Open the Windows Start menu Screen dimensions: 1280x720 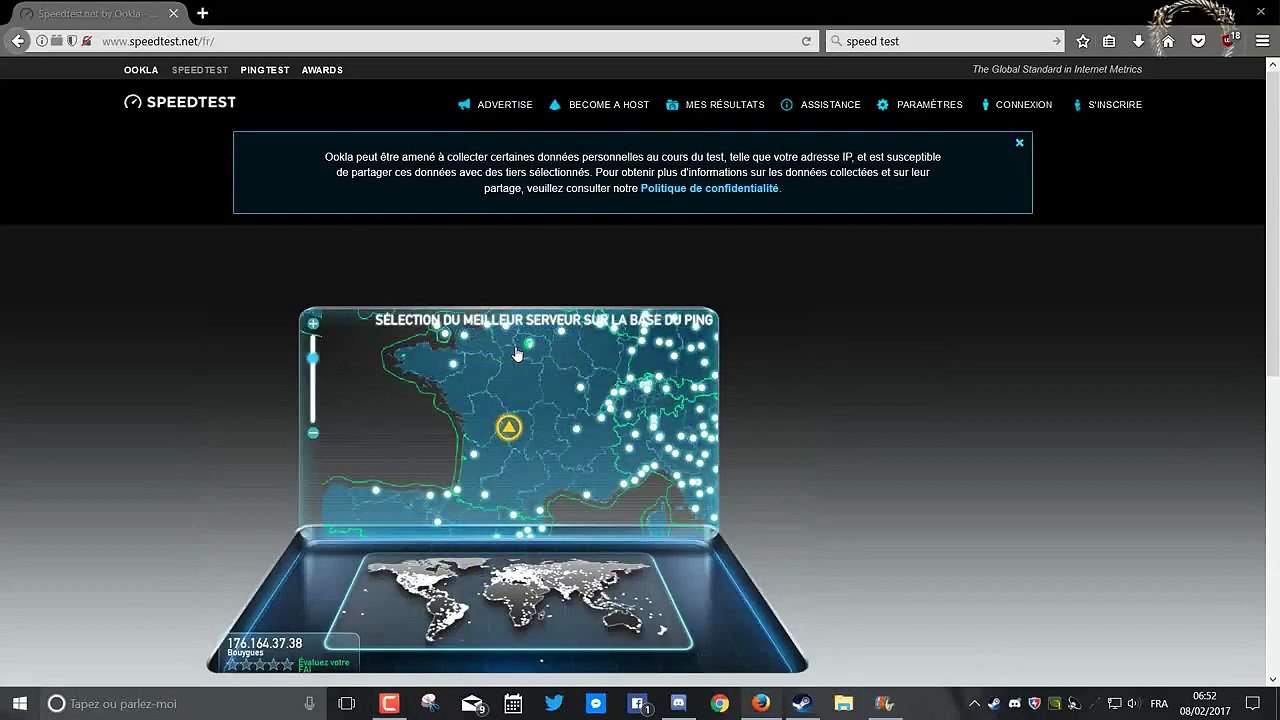(19, 704)
